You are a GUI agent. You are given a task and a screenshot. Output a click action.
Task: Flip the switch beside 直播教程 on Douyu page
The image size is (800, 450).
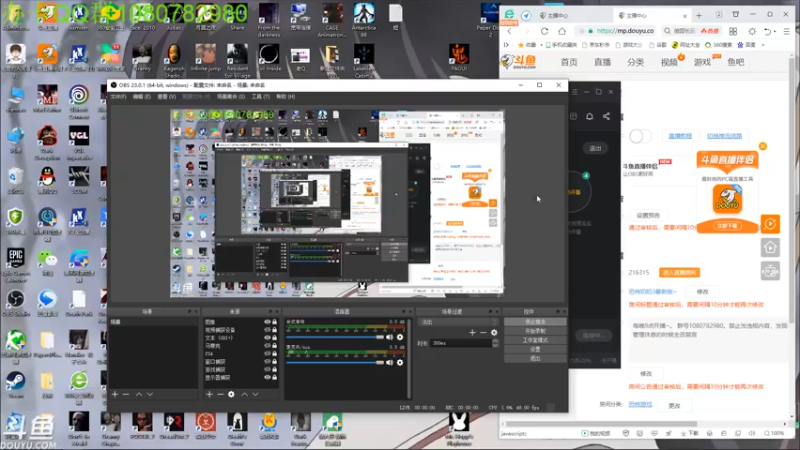click(x=640, y=136)
